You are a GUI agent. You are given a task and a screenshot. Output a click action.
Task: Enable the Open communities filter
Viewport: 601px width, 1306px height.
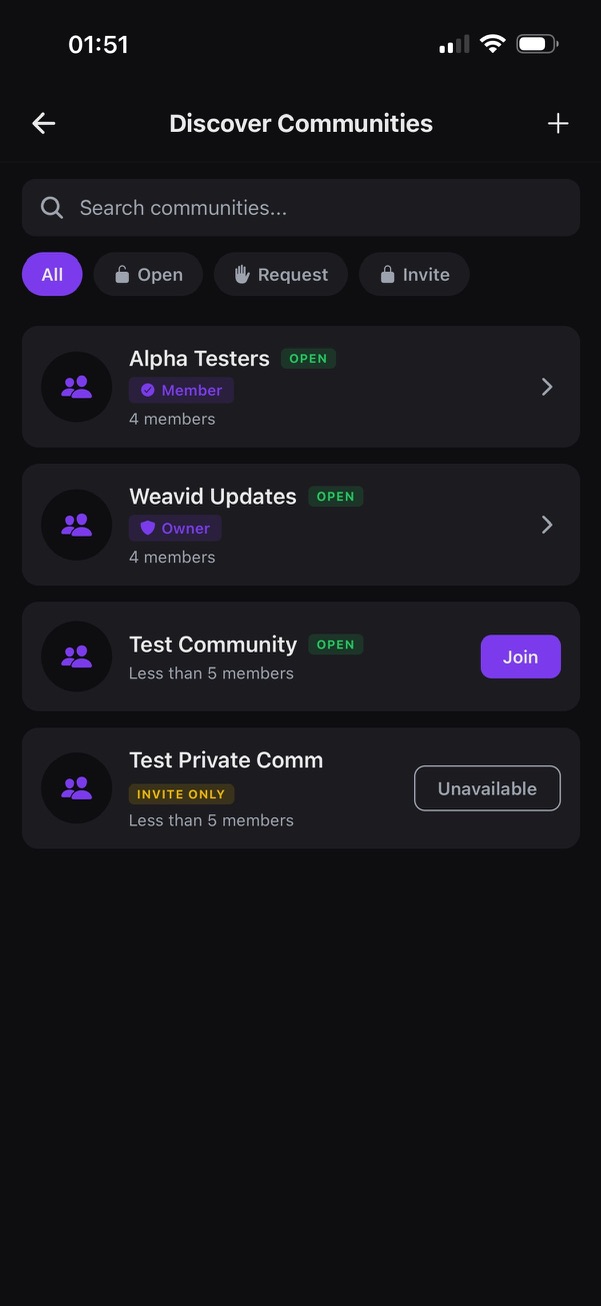(x=148, y=273)
